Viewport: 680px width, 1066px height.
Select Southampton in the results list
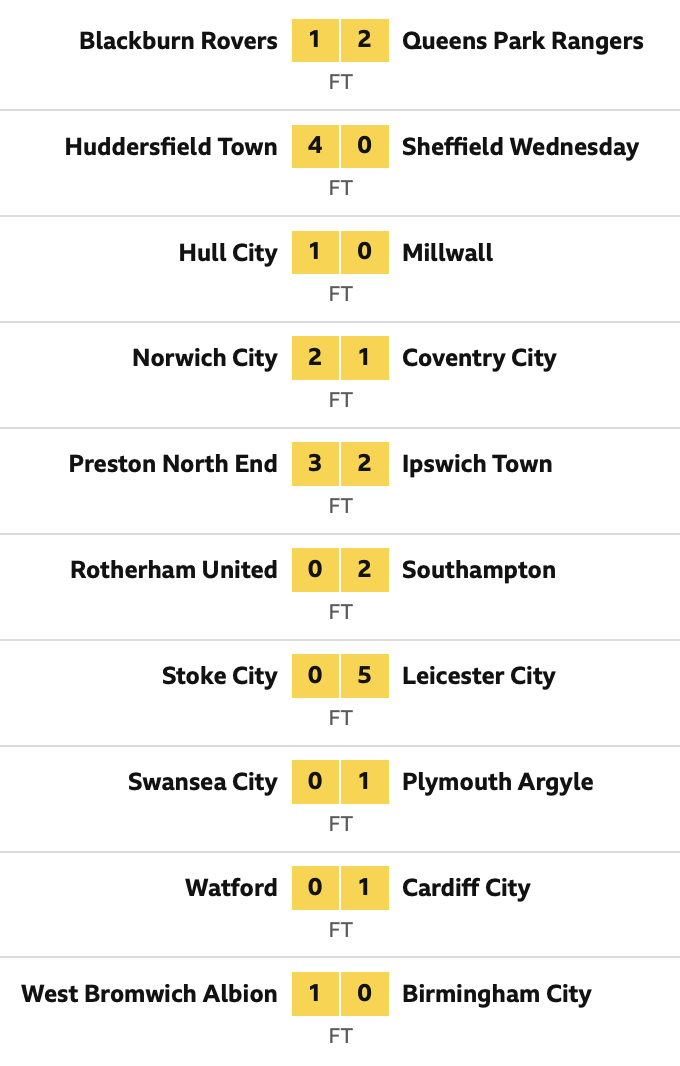pyautogui.click(x=478, y=571)
